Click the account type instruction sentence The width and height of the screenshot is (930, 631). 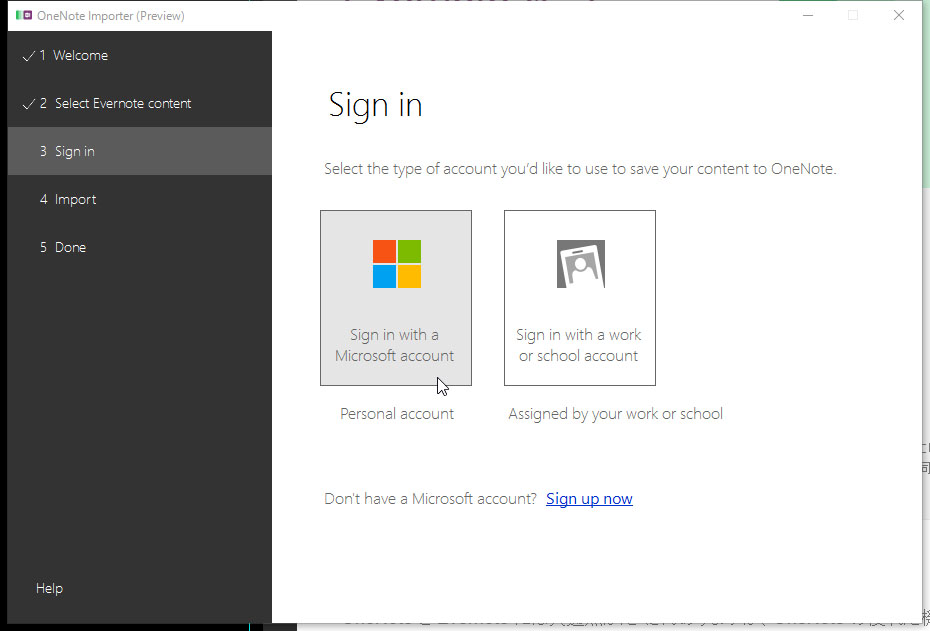click(580, 169)
